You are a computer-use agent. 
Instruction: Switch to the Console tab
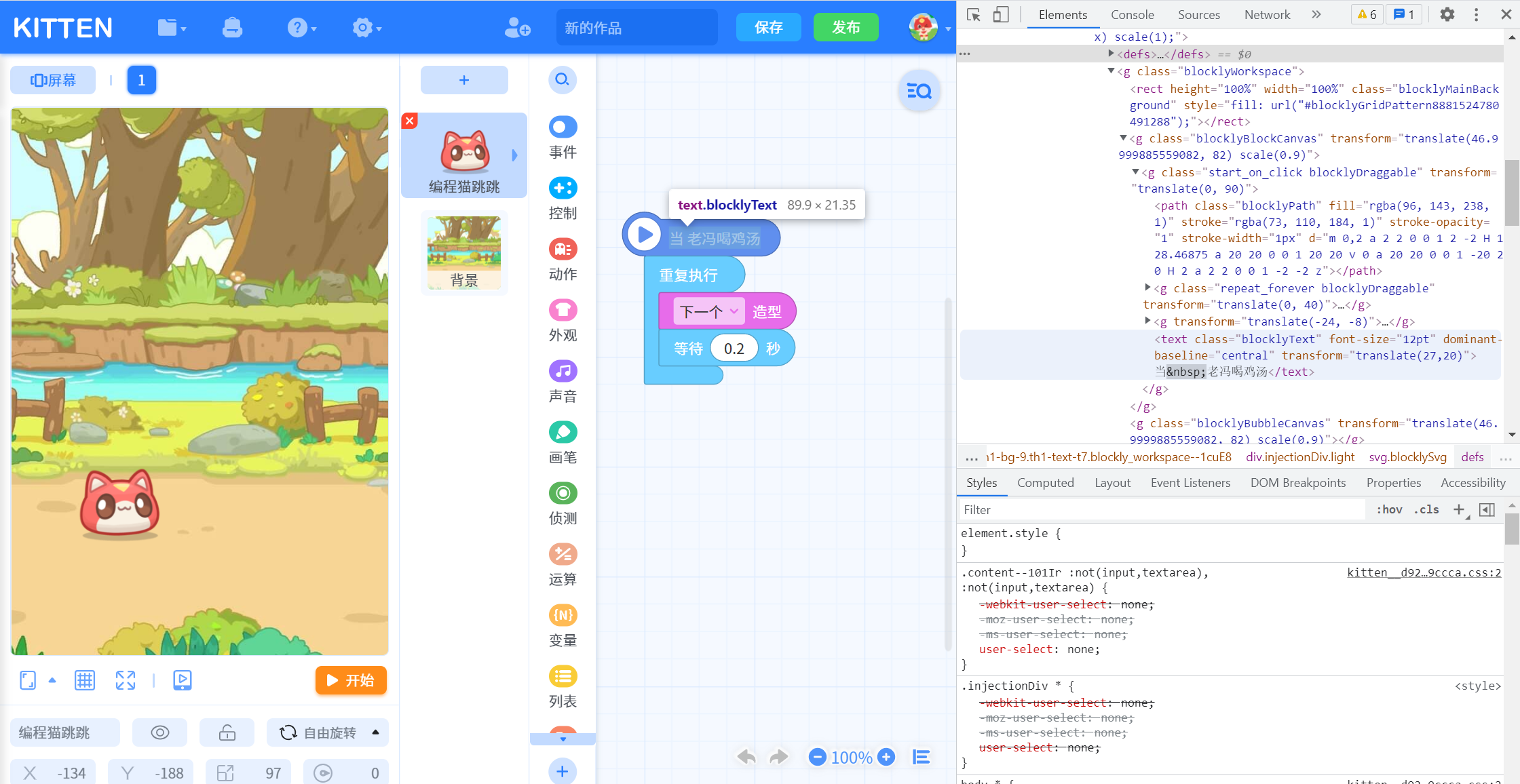click(1132, 14)
